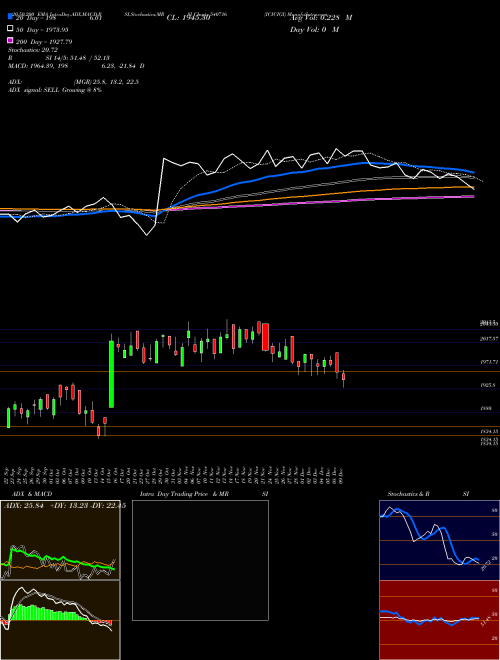Click the 'Stochastics: 20.72' readout
Viewport: 500px width, 660px height.
33,50
